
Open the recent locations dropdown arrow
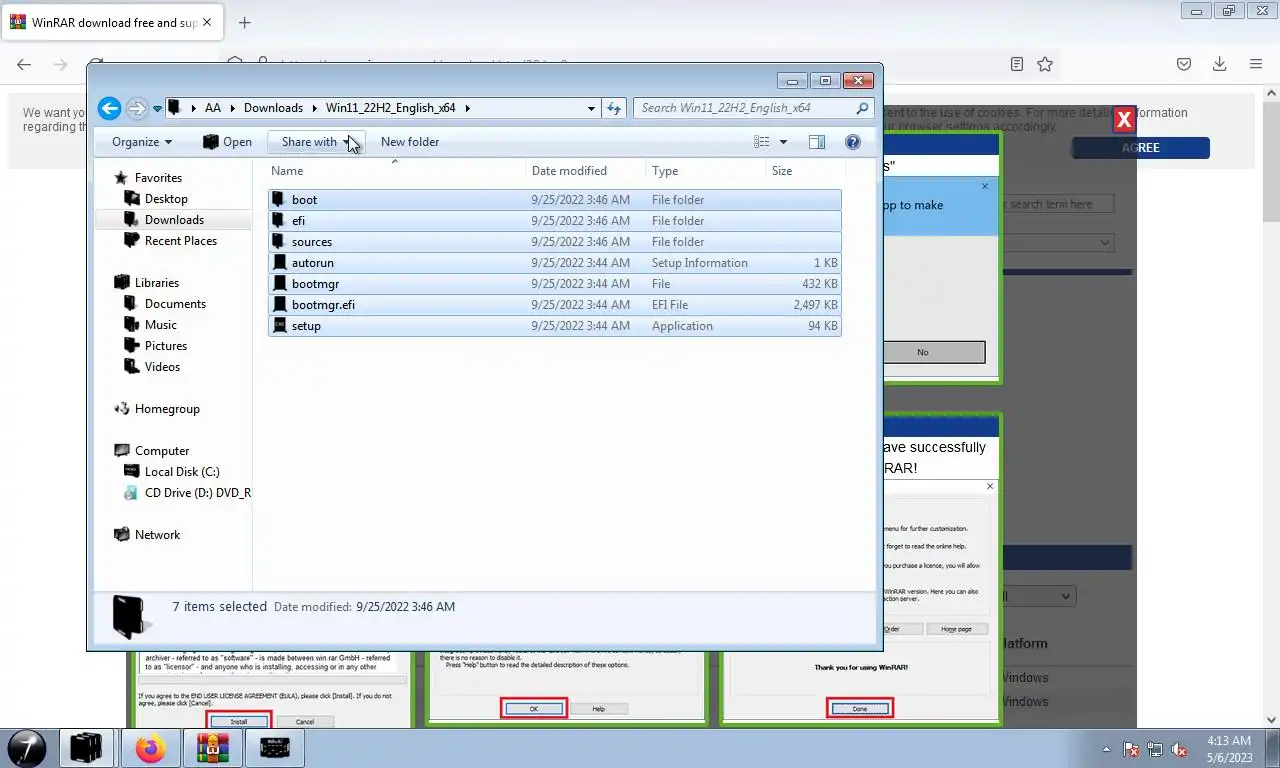click(x=157, y=109)
